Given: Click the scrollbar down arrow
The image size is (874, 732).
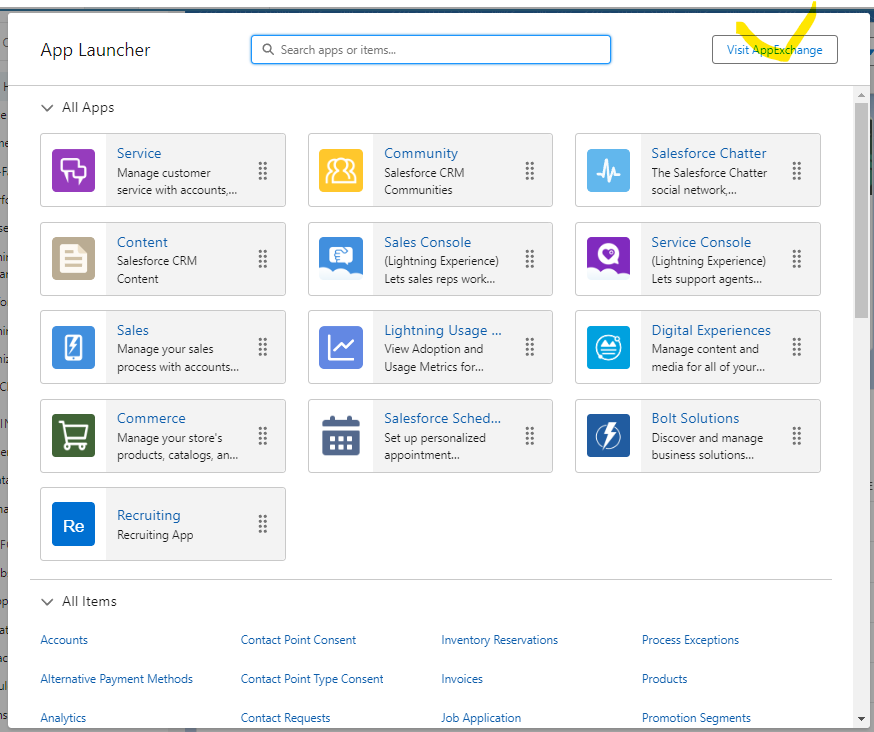Looking at the screenshot, I should pyautogui.click(x=861, y=719).
